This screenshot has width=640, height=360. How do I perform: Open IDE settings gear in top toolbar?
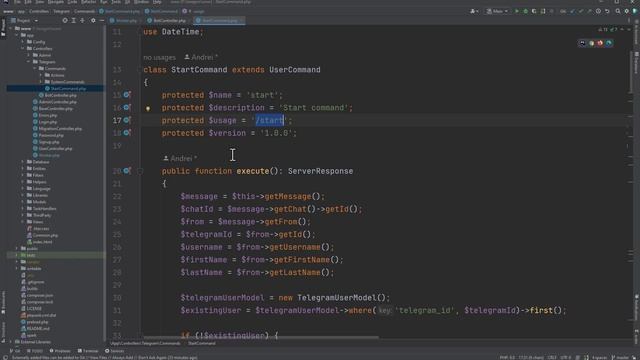[627, 11]
